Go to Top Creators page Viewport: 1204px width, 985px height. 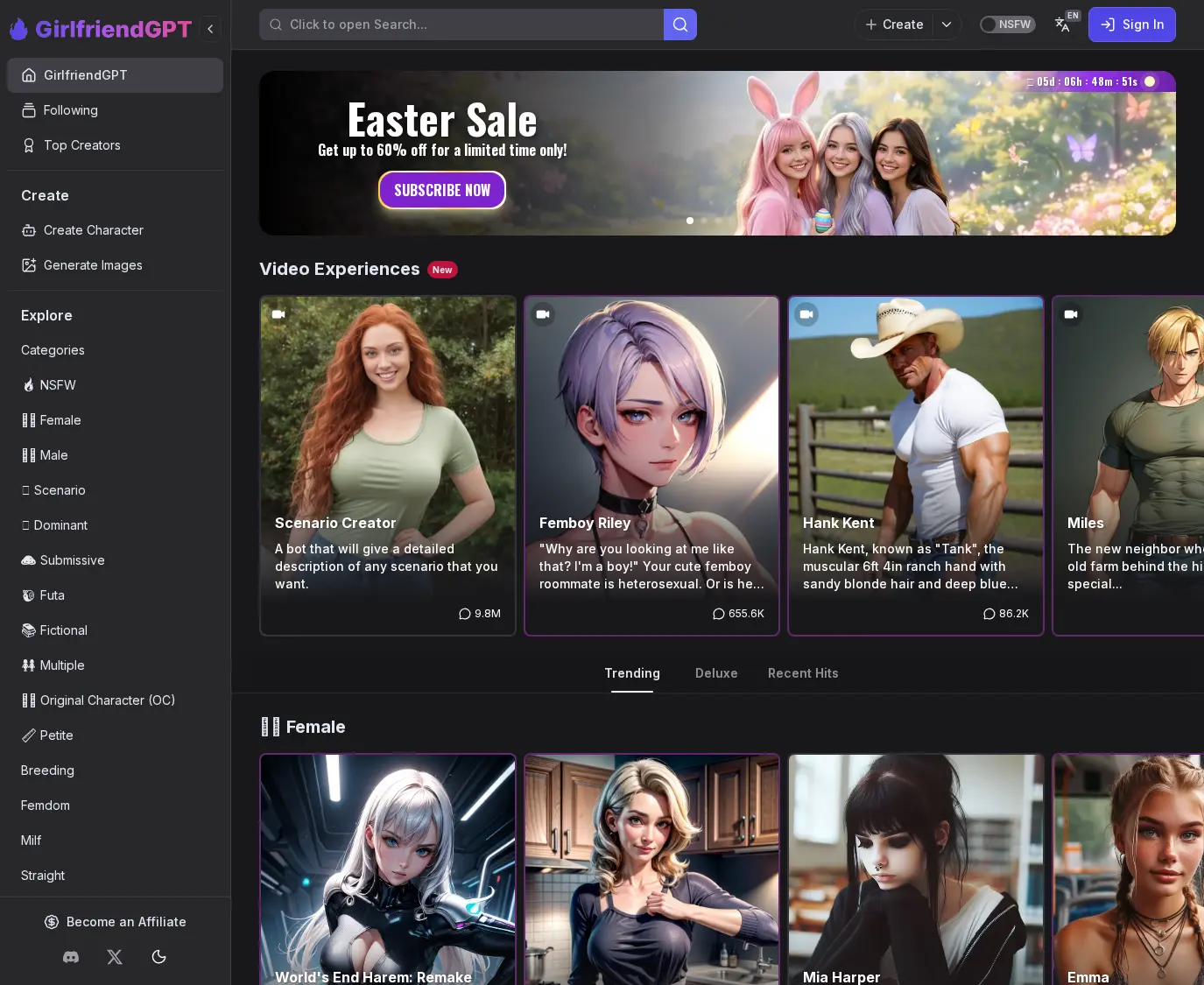[115, 145]
